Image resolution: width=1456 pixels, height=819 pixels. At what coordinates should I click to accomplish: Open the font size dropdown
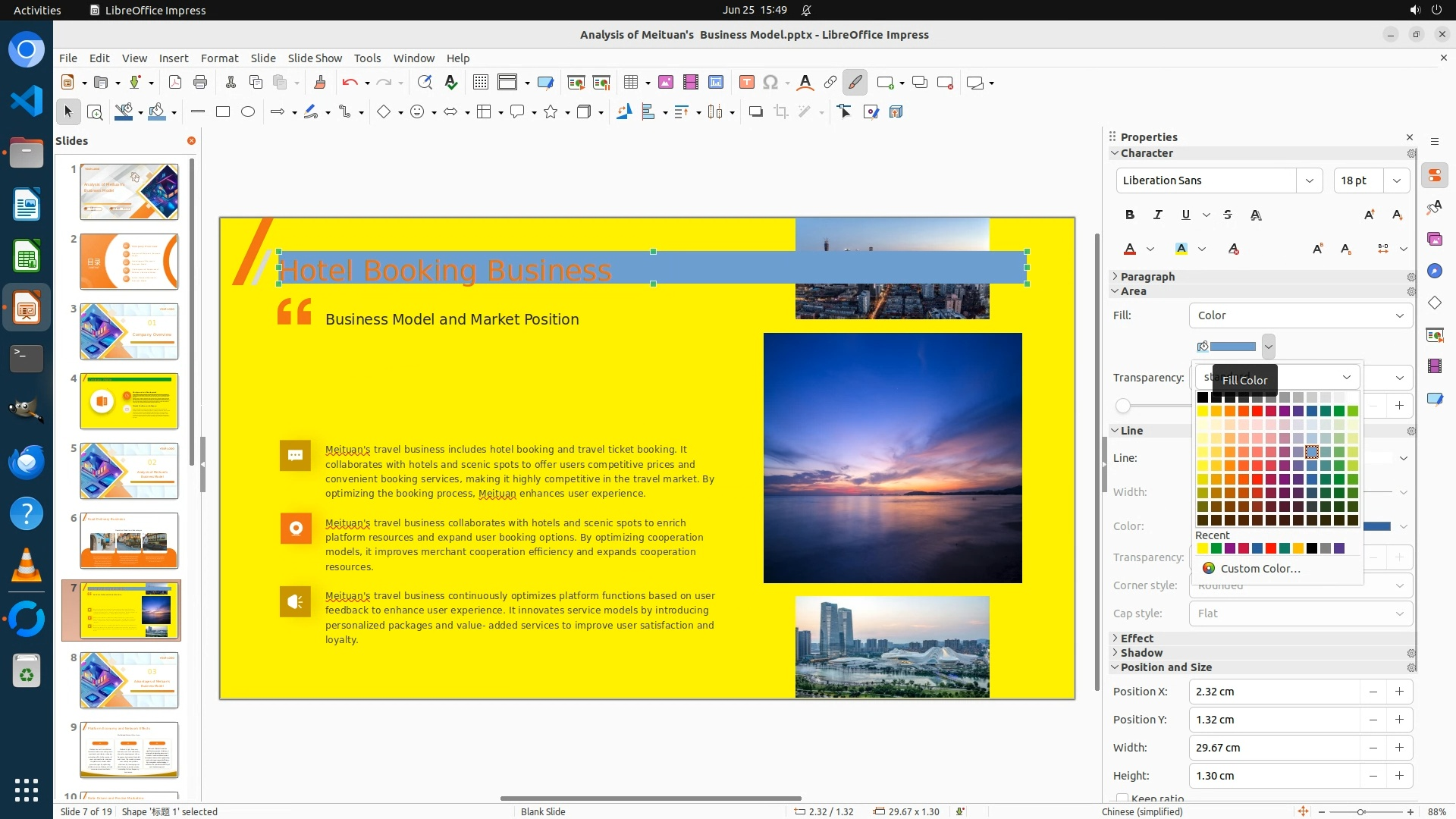point(1396,180)
